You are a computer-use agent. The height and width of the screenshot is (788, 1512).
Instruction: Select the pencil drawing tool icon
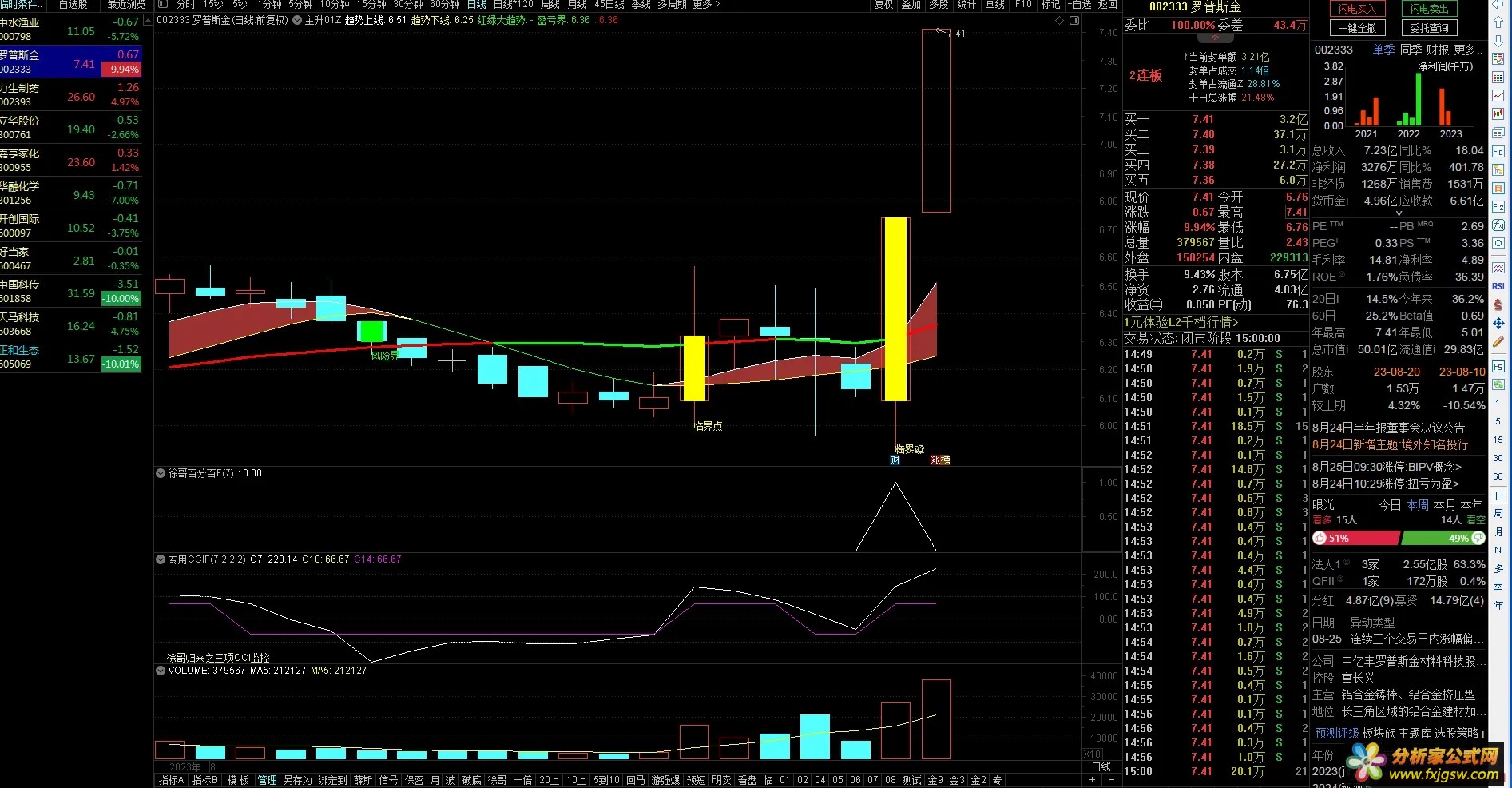1498,342
